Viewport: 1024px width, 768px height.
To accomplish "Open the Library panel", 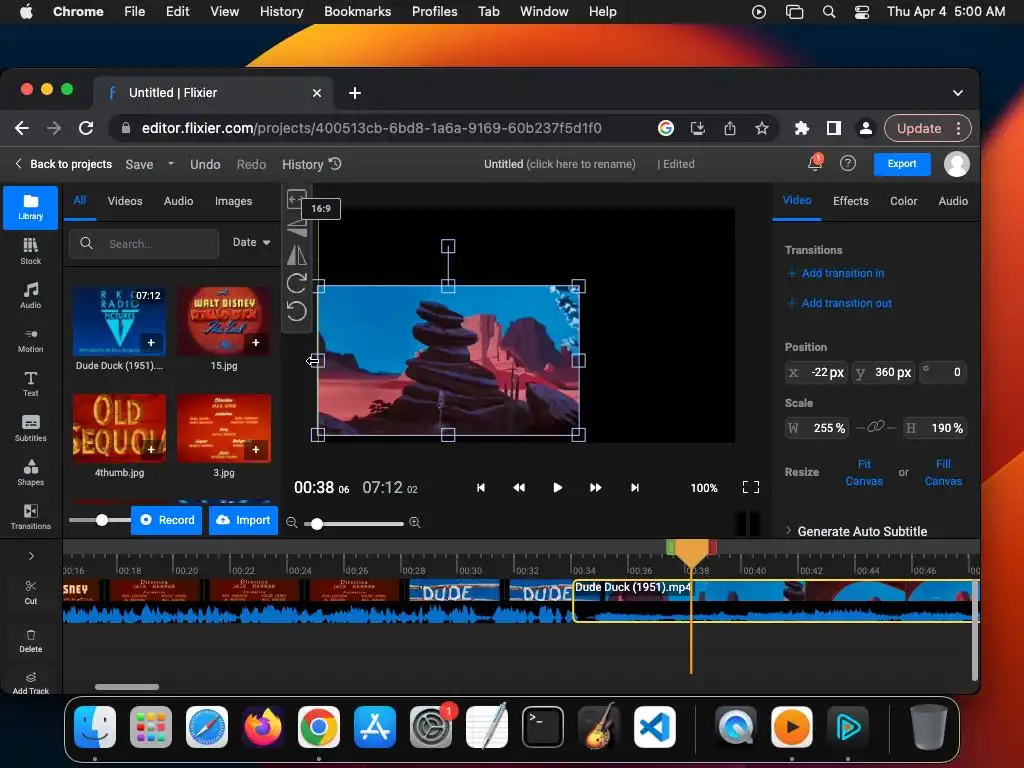I will 30,208.
